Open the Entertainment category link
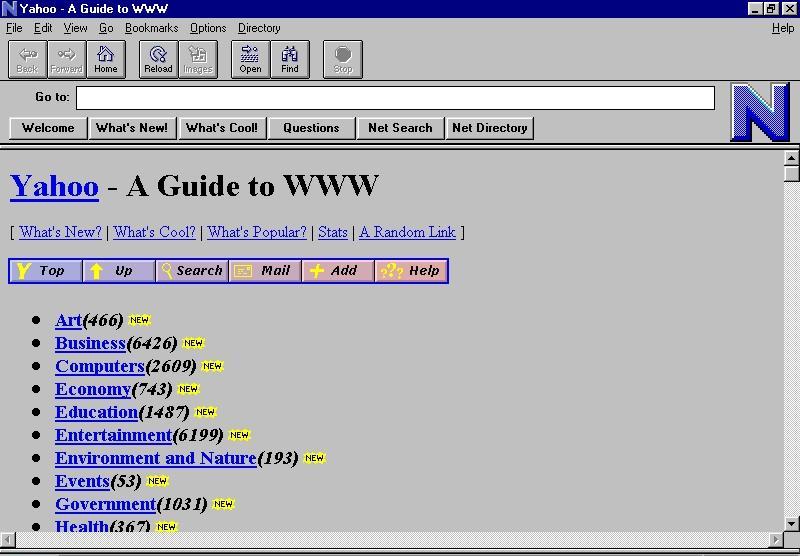This screenshot has width=800, height=556. click(x=113, y=435)
